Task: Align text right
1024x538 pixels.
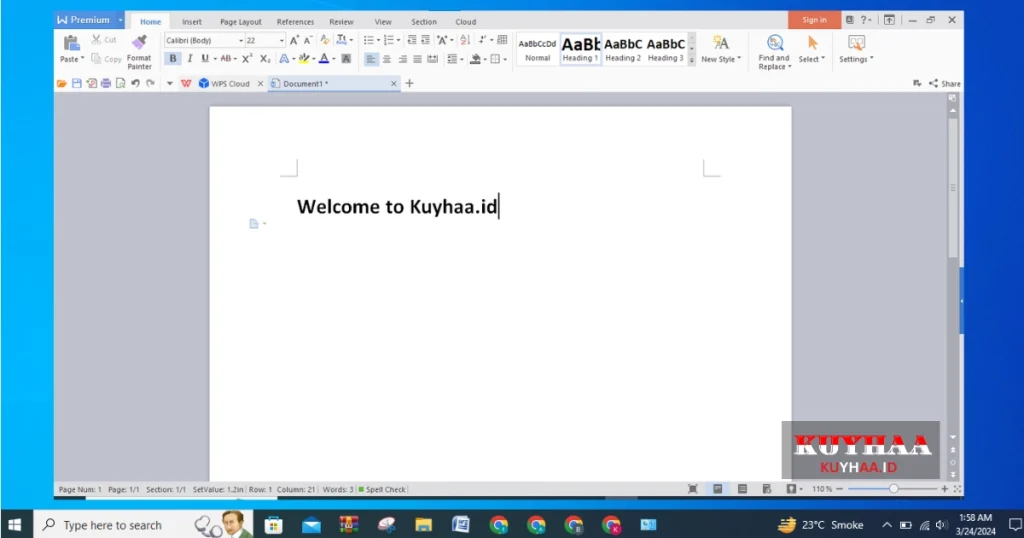Action: point(402,59)
